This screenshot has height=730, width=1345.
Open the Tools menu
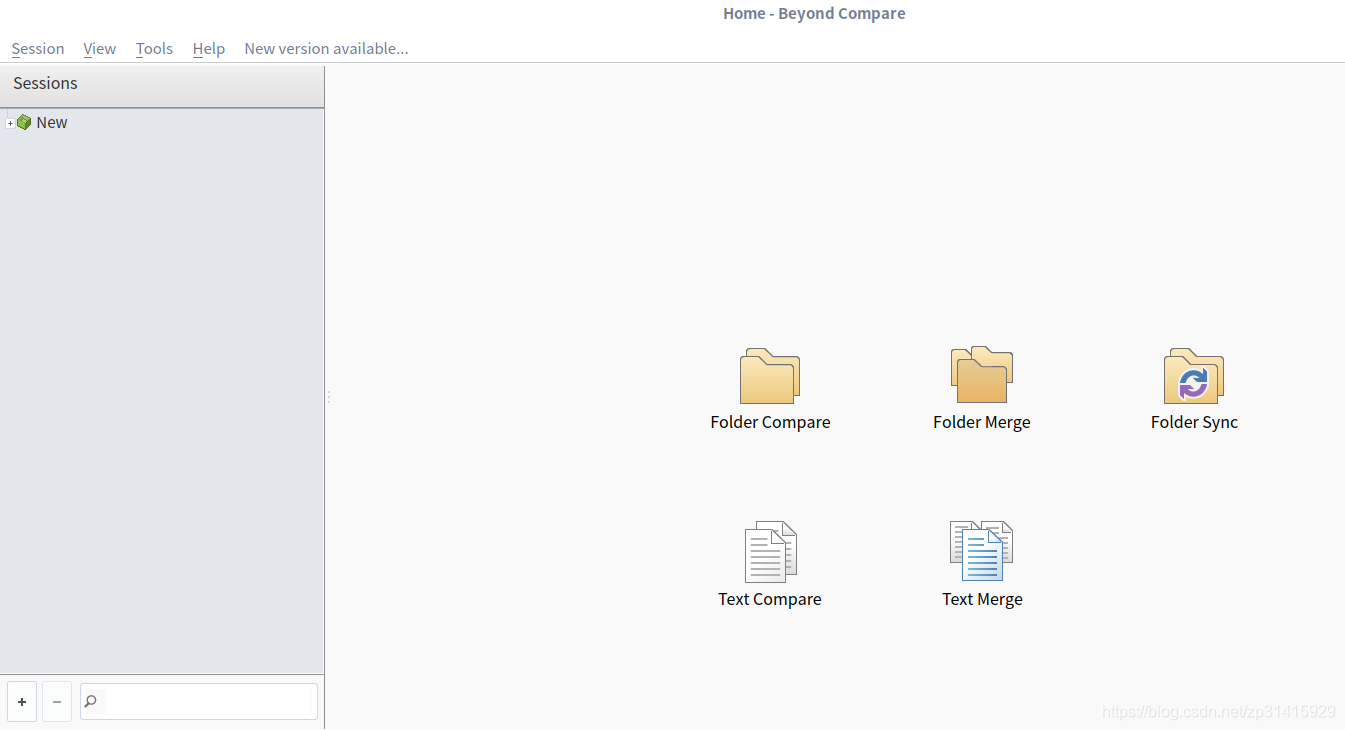coord(154,48)
